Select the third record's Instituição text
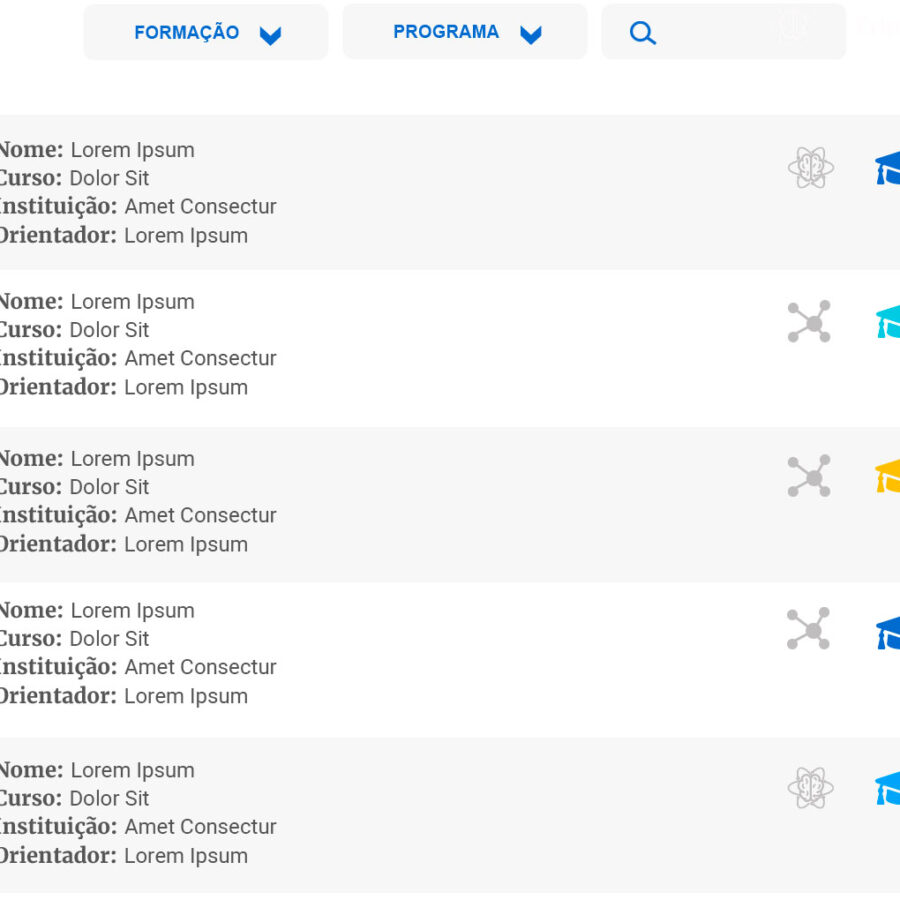The image size is (900, 900). (138, 515)
